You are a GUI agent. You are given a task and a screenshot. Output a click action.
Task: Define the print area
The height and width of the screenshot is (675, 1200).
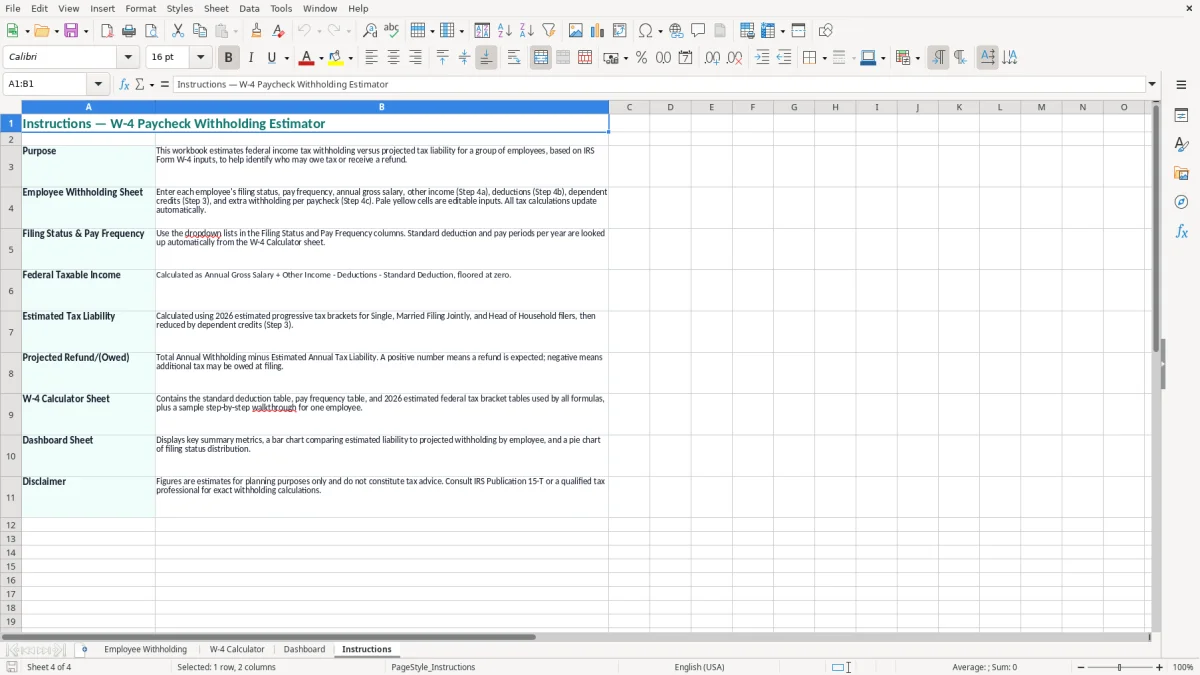point(747,31)
